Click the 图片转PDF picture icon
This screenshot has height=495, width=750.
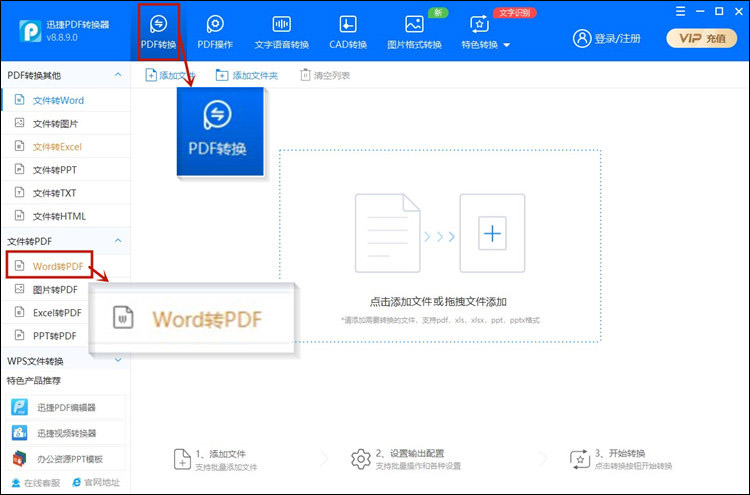point(20,289)
